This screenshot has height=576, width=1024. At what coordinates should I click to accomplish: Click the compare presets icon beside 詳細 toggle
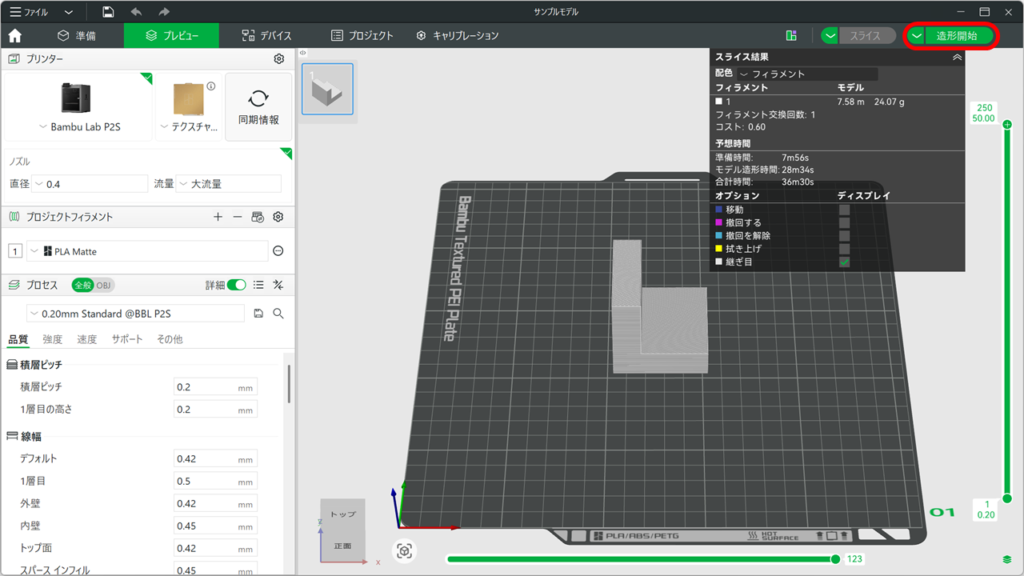tap(278, 285)
